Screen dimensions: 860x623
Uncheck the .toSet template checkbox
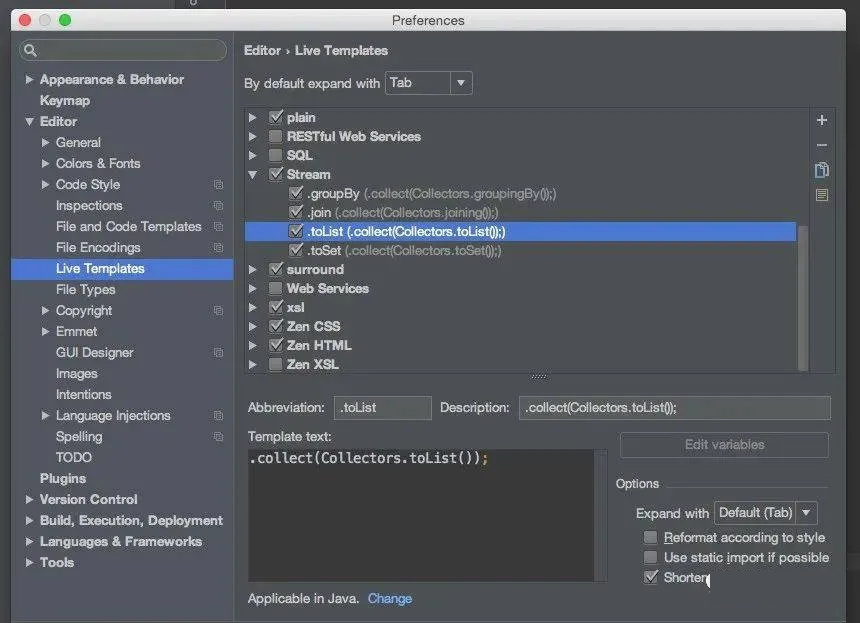click(x=296, y=250)
